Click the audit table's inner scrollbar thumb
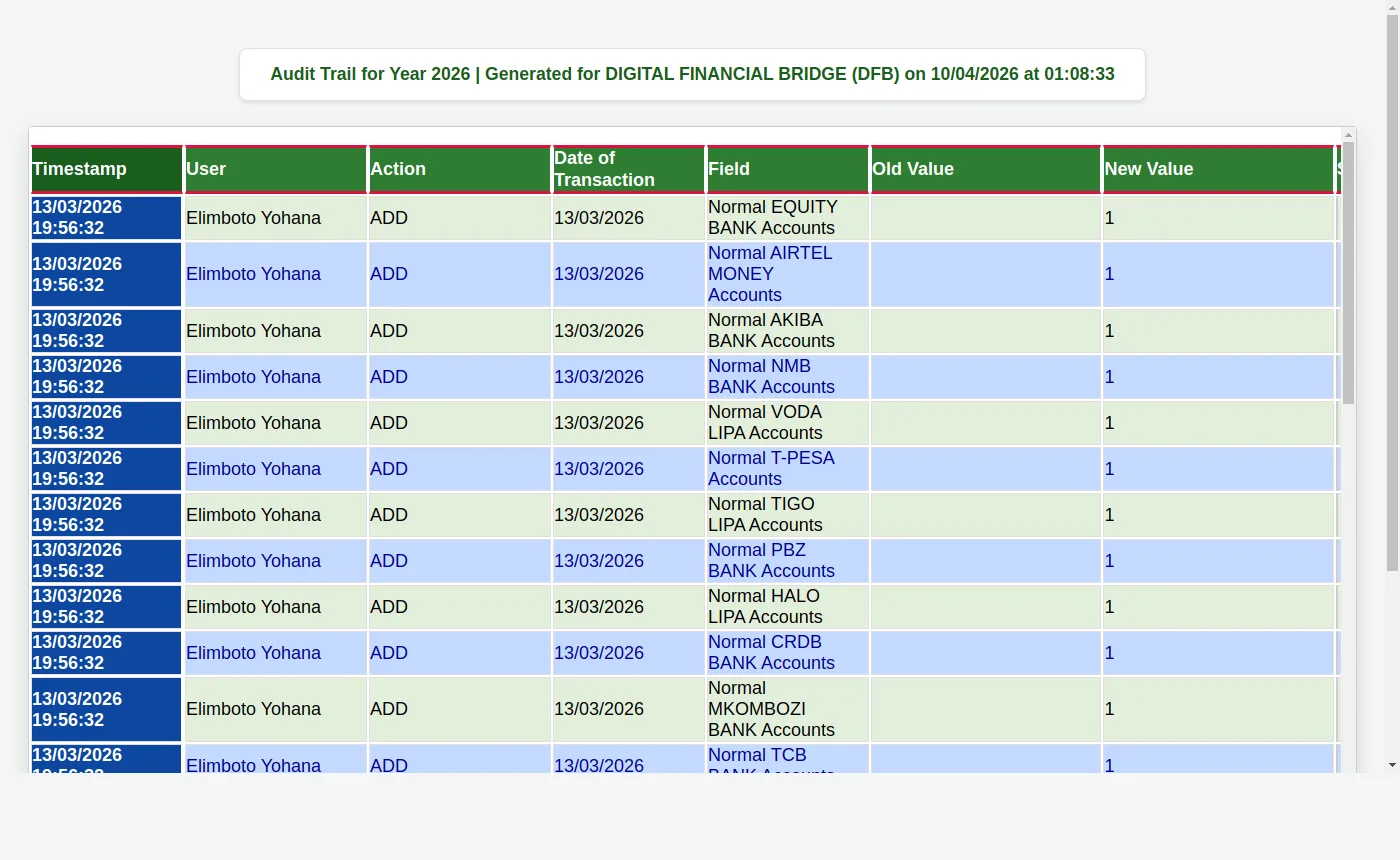Image resolution: width=1400 pixels, height=860 pixels. pos(1348,273)
